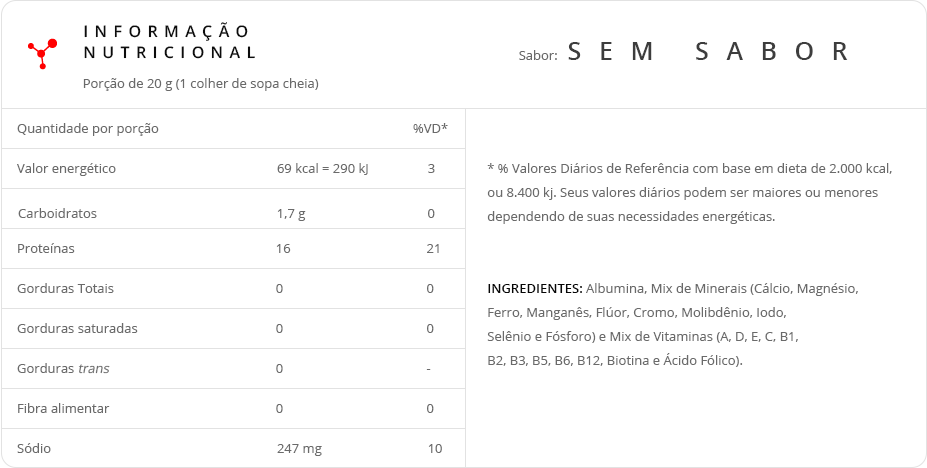Click the Quantidade por porção header

[87, 129]
